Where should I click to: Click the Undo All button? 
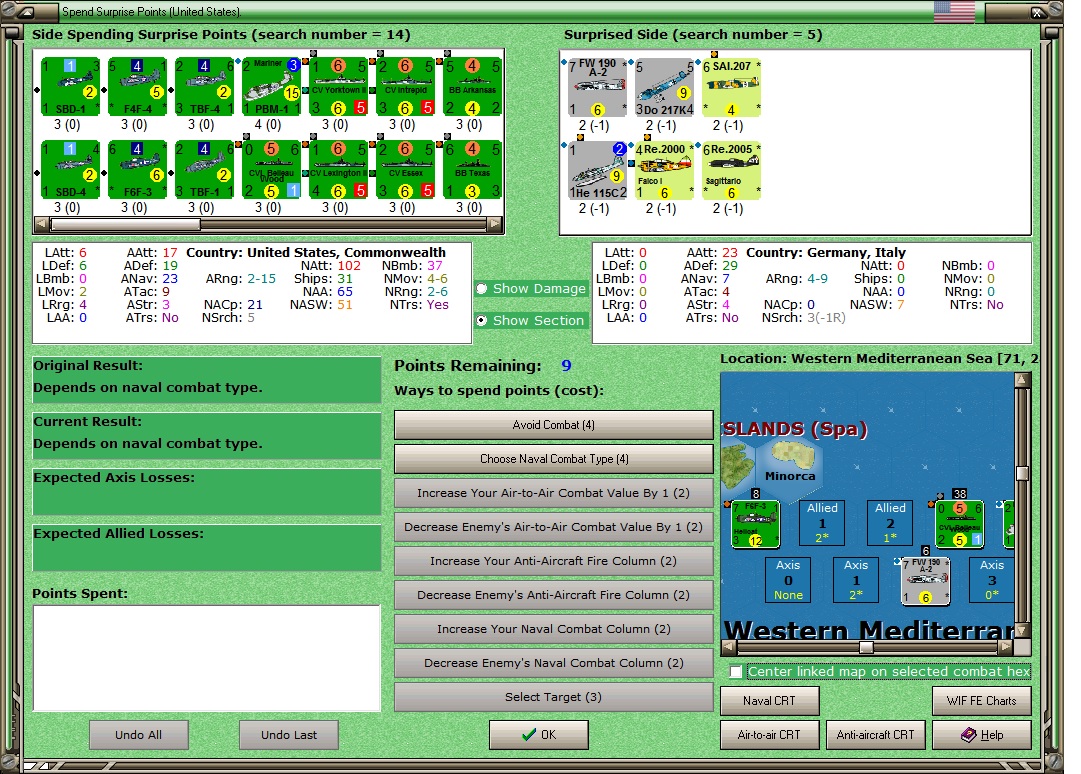coord(139,735)
